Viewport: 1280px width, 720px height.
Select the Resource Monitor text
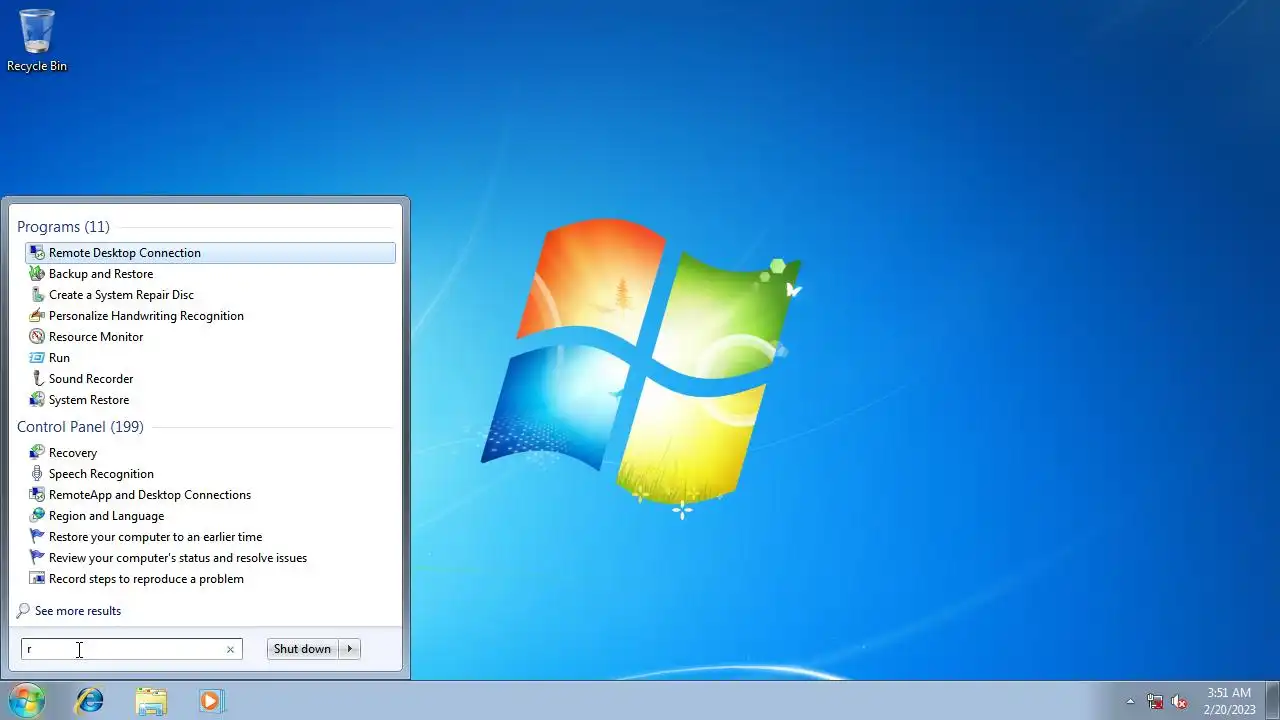[96, 337]
